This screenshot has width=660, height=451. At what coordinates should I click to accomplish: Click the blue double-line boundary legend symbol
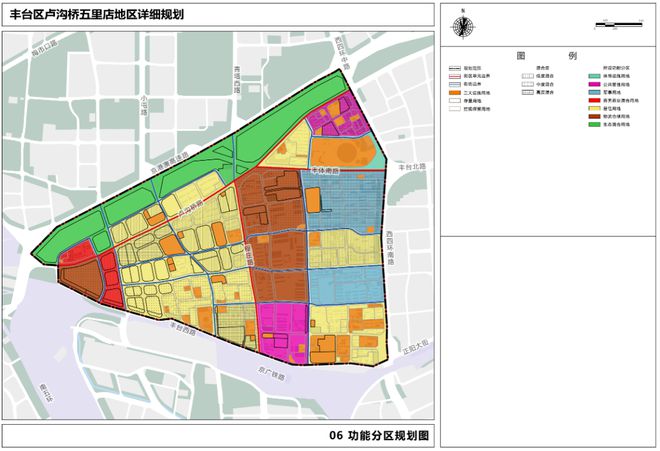(x=455, y=84)
